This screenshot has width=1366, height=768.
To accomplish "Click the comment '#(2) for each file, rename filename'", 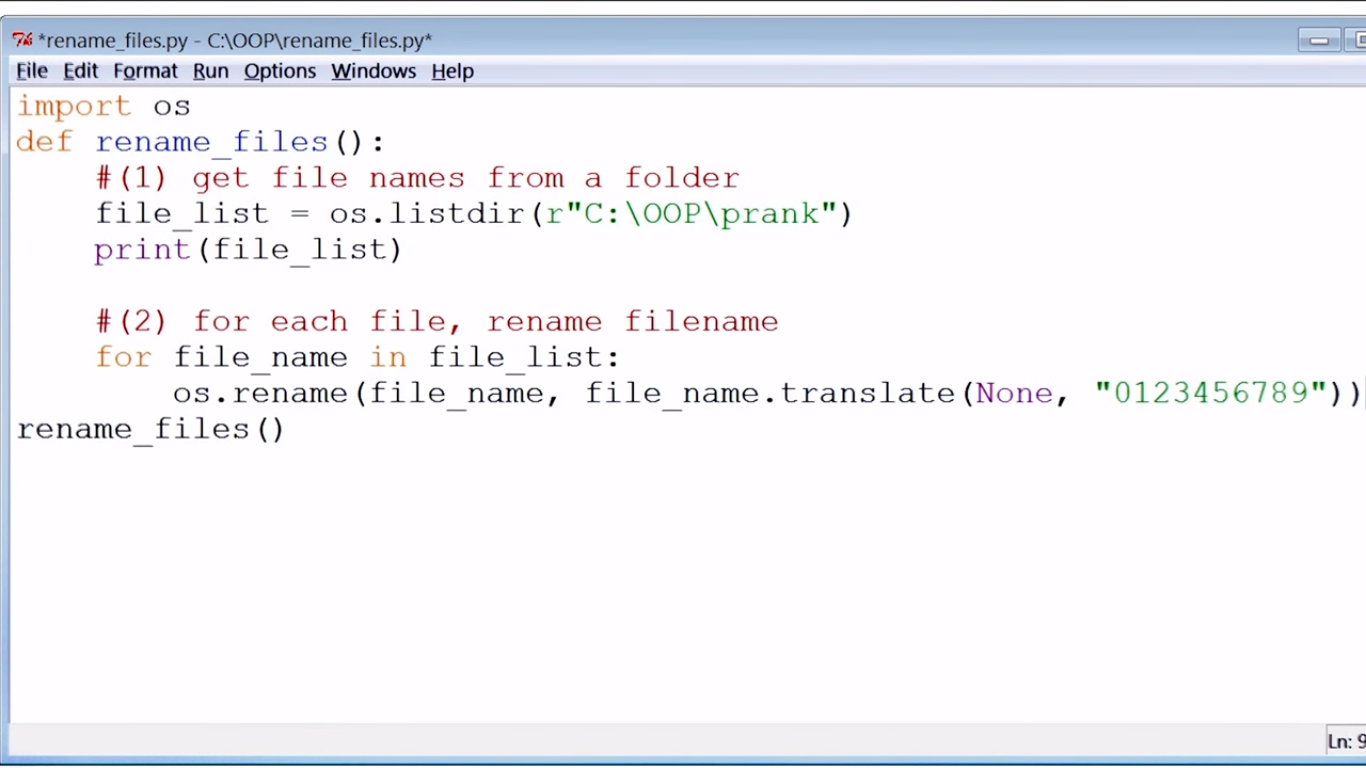I will tap(437, 322).
